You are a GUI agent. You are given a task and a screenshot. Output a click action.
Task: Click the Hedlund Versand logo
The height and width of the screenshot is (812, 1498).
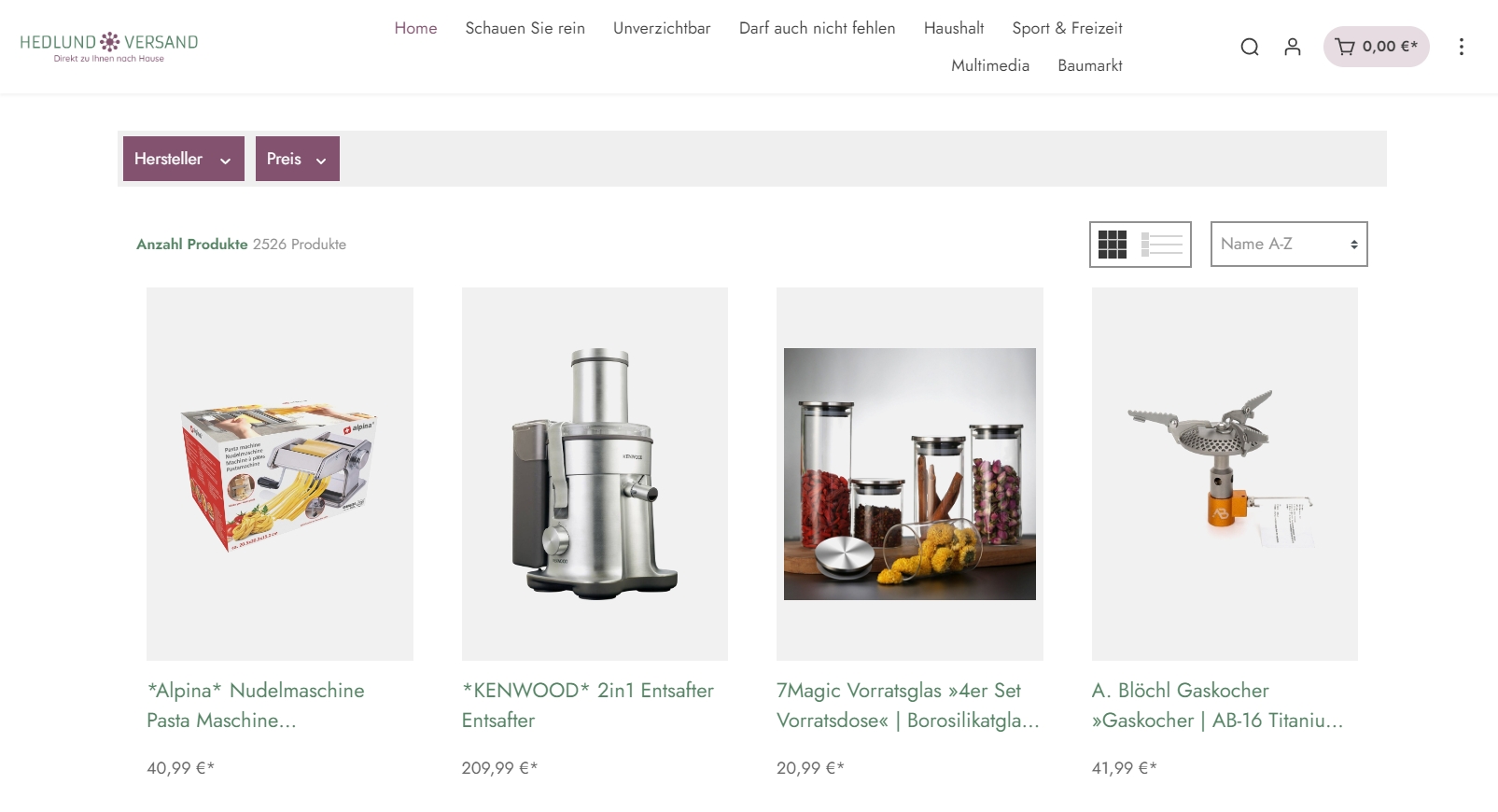pyautogui.click(x=109, y=47)
